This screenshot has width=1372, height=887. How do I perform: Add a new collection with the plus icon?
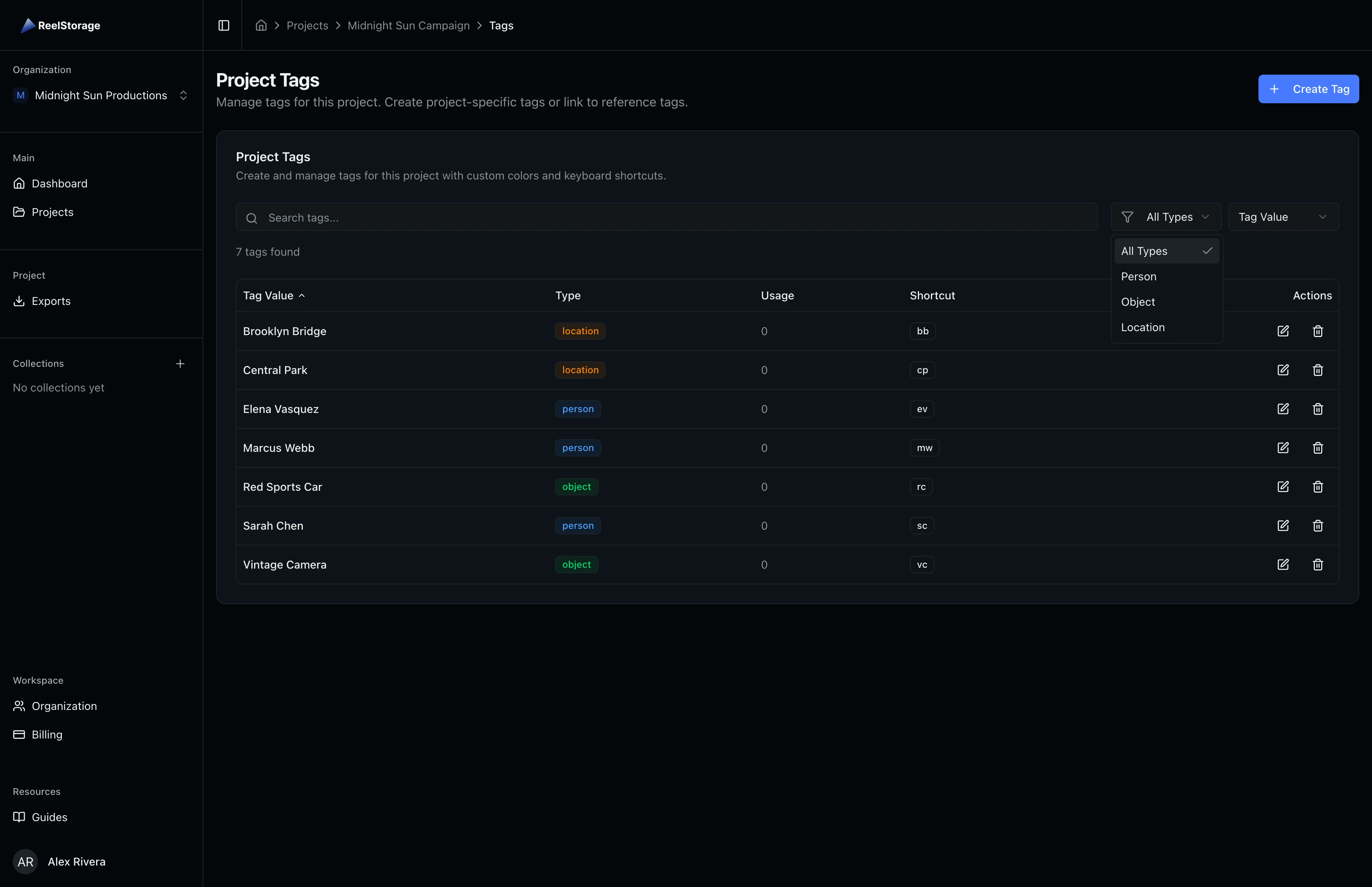180,363
